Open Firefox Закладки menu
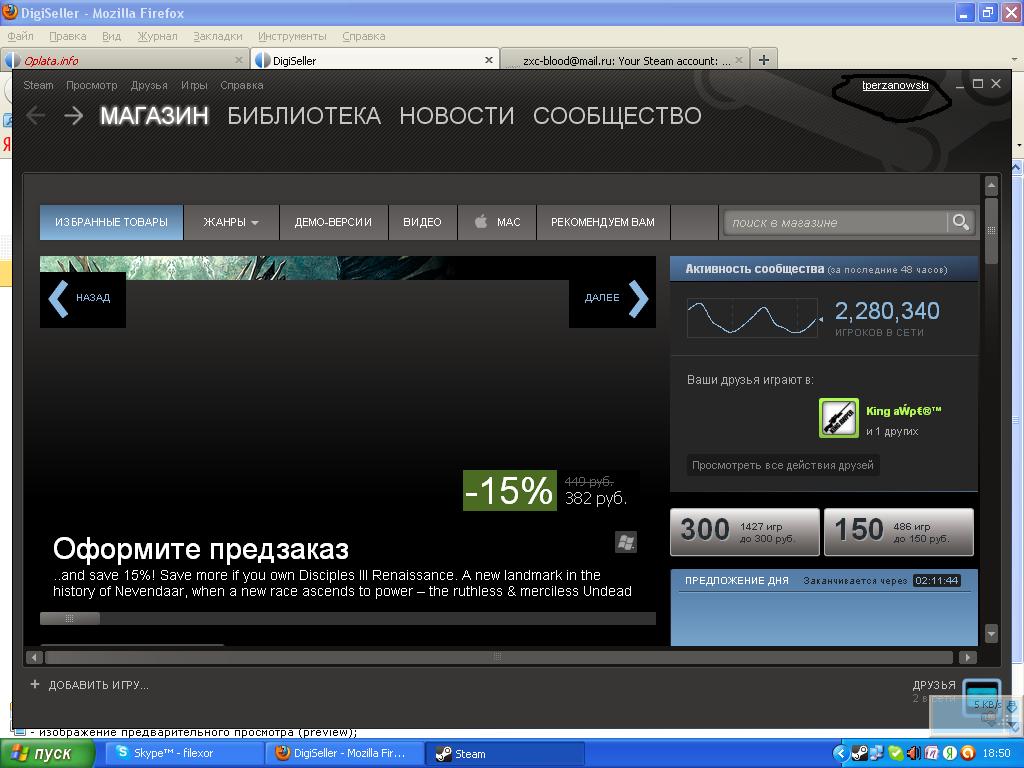Image resolution: width=1024 pixels, height=768 pixels. pyautogui.click(x=217, y=36)
